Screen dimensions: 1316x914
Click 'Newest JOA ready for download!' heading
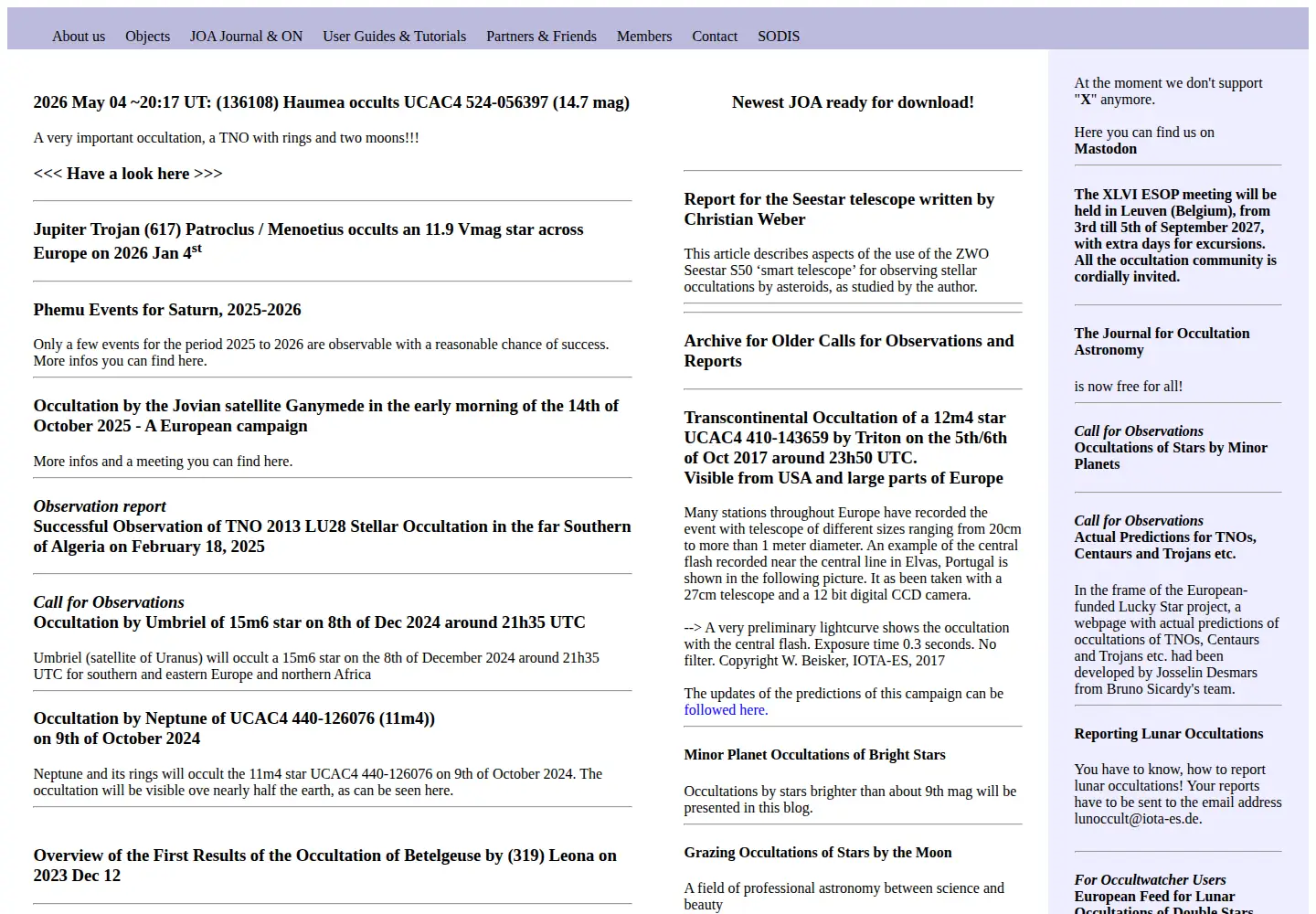[x=853, y=102]
